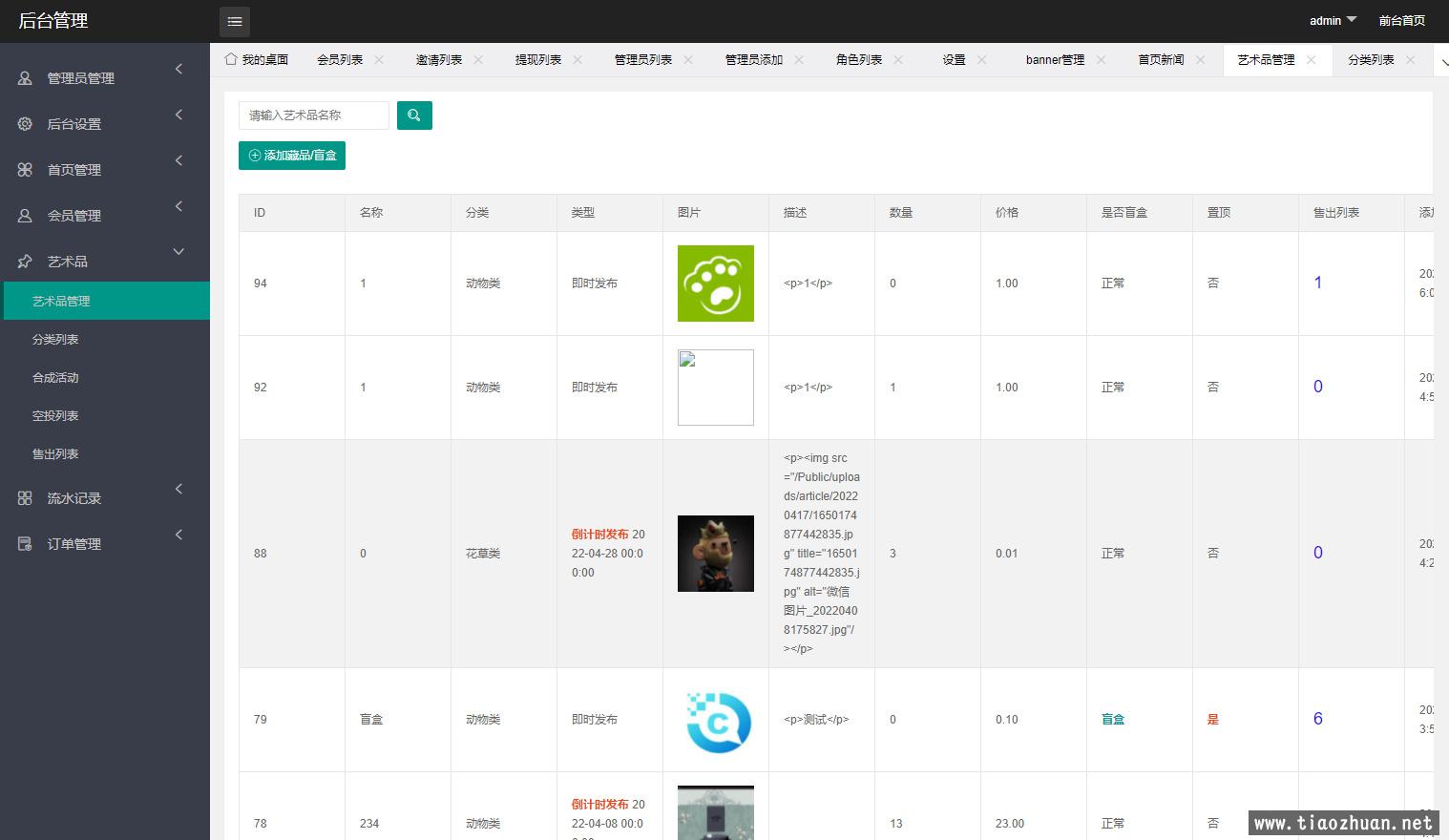The image size is (1449, 840).
Task: Close the 艺术品管理 tab
Action: pyautogui.click(x=1312, y=59)
